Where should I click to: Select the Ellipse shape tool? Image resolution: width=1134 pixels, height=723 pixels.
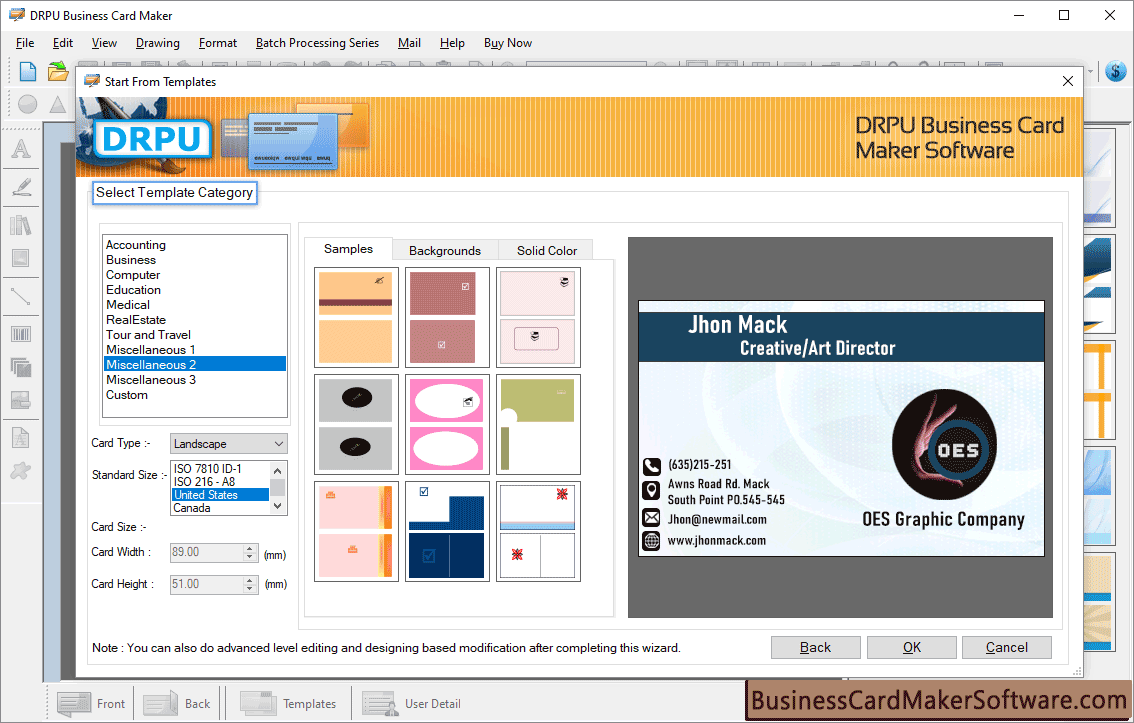(x=27, y=105)
